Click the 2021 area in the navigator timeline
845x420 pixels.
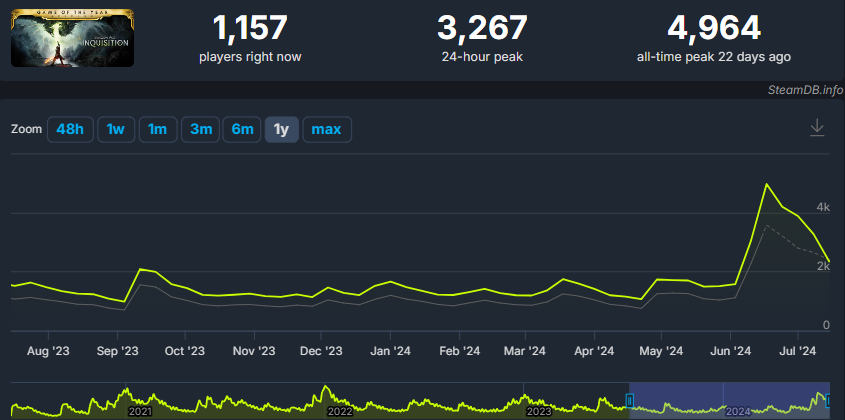point(140,410)
